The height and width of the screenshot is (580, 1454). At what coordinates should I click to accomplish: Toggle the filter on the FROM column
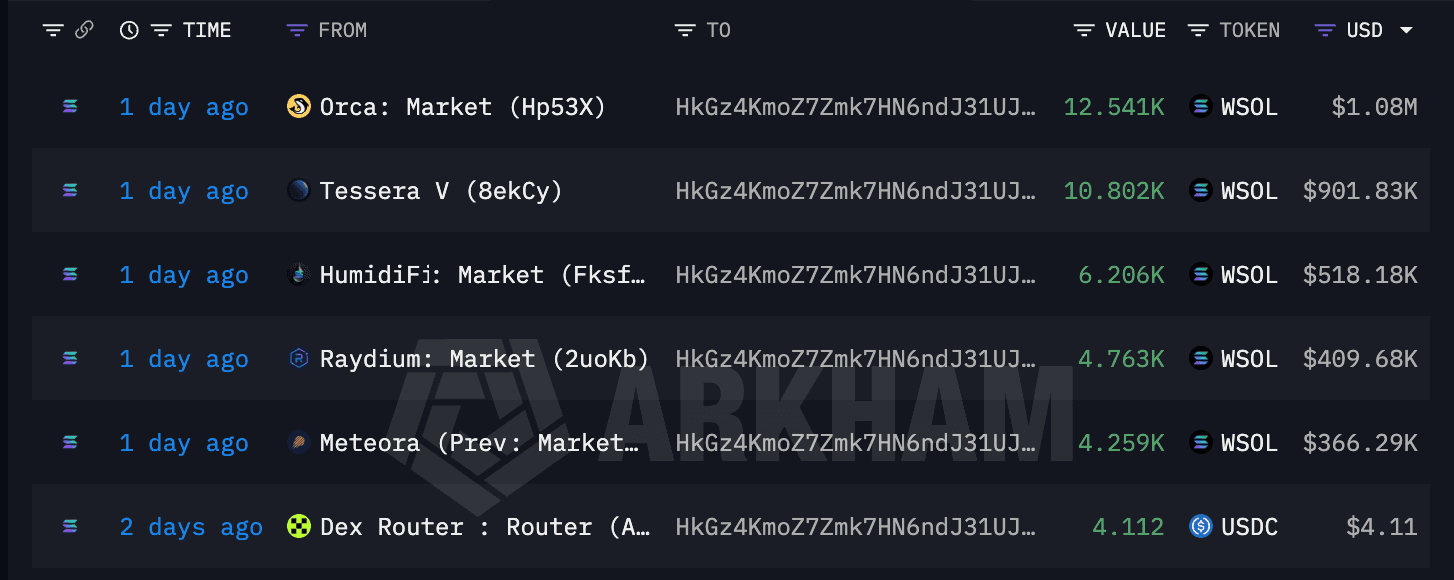click(x=295, y=30)
